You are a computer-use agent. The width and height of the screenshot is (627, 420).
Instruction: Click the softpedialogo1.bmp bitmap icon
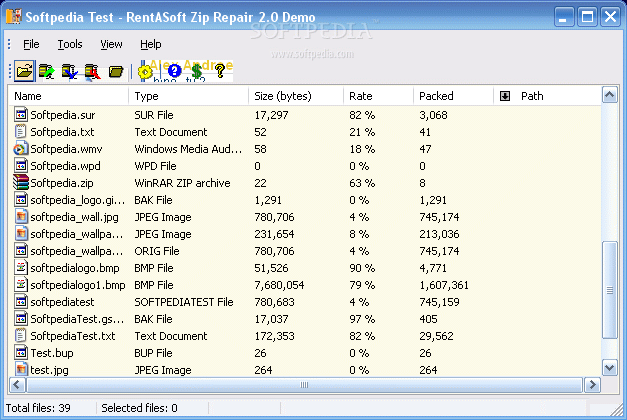click(21, 284)
